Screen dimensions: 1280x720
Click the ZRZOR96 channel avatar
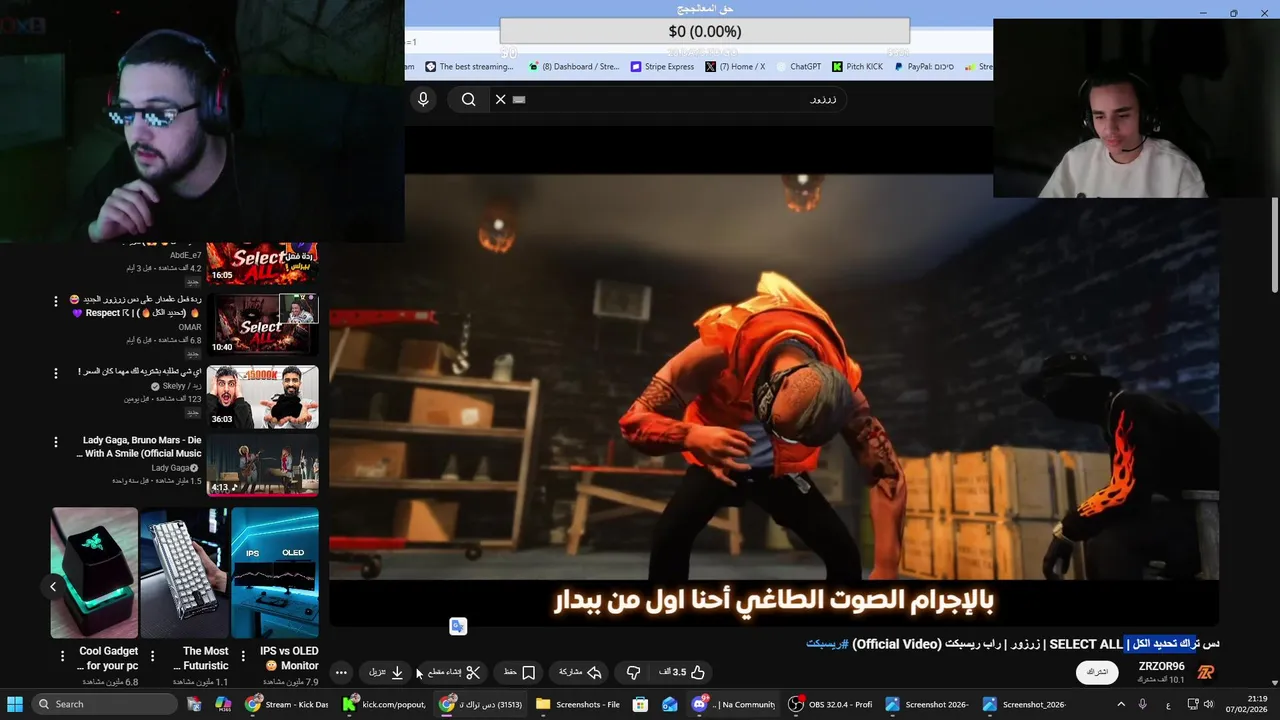(1205, 672)
